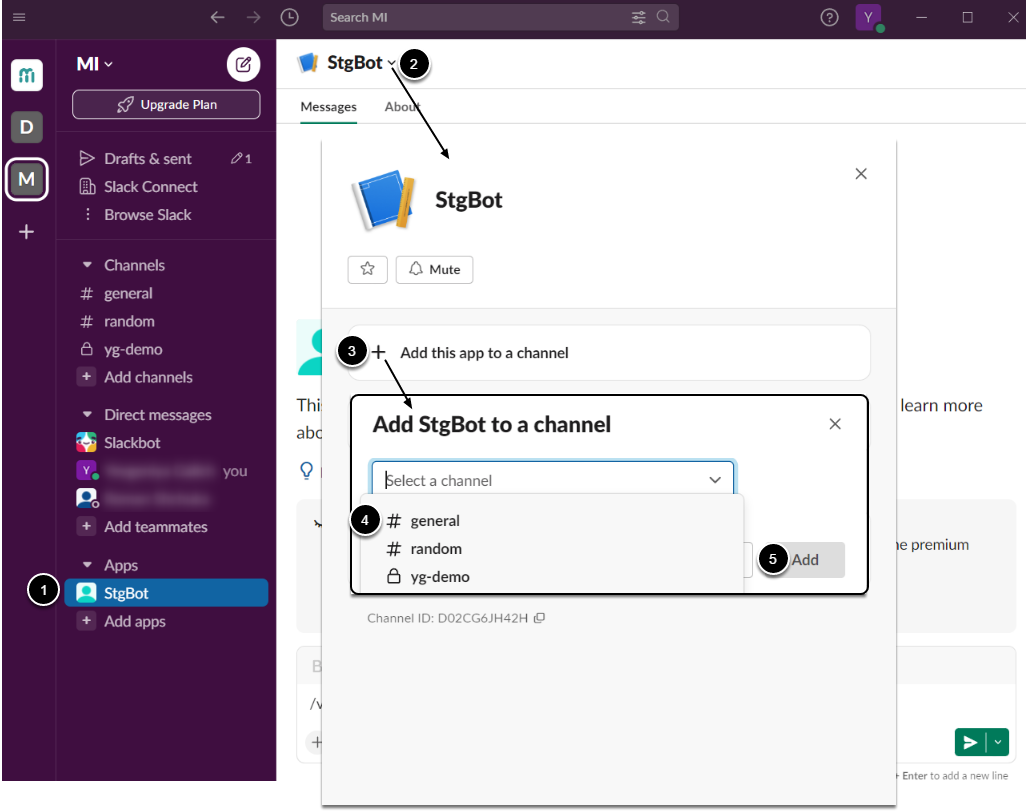Choose random from the channel dropdown
The width and height of the screenshot is (1026, 811).
tap(552, 549)
